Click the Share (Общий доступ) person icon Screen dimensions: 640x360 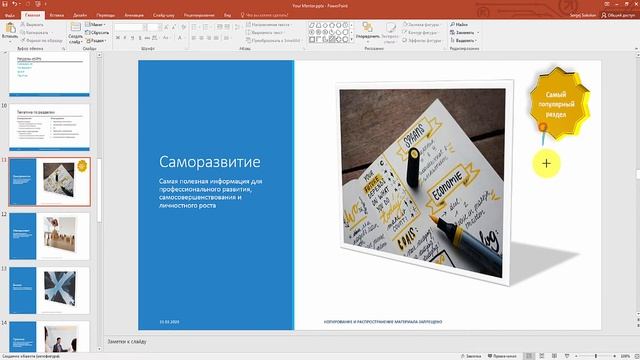pyautogui.click(x=604, y=15)
